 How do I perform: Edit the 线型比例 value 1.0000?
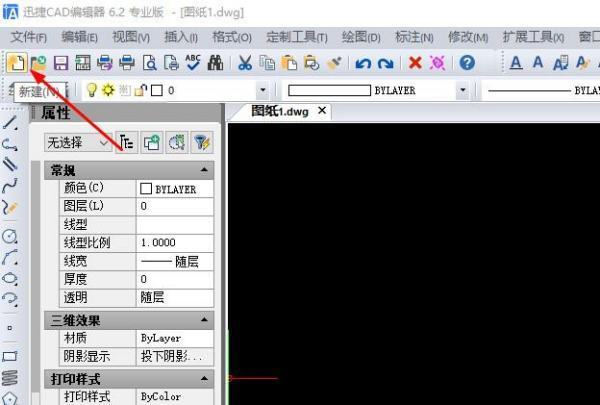(x=174, y=243)
